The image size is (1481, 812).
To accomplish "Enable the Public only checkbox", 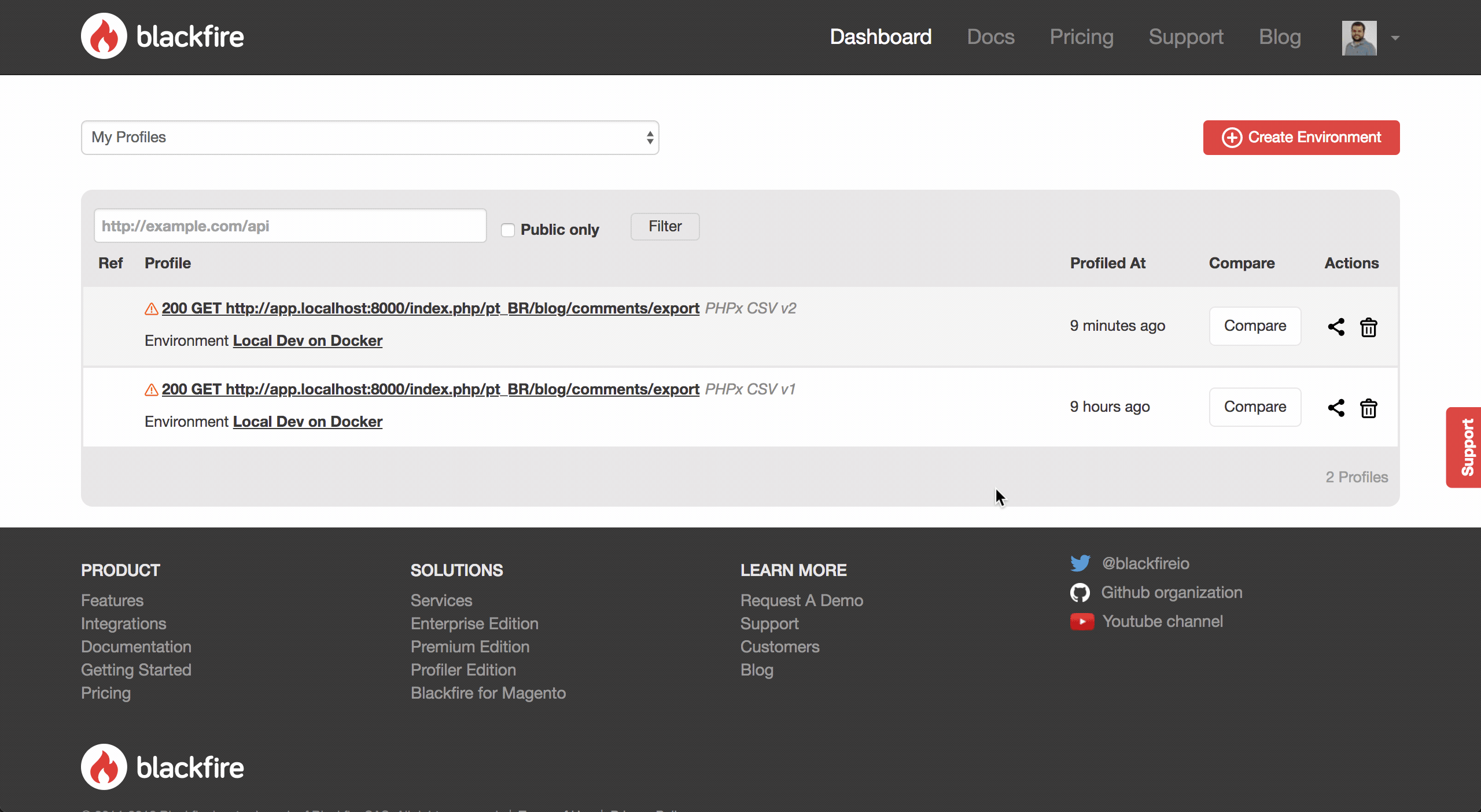I will coord(507,230).
